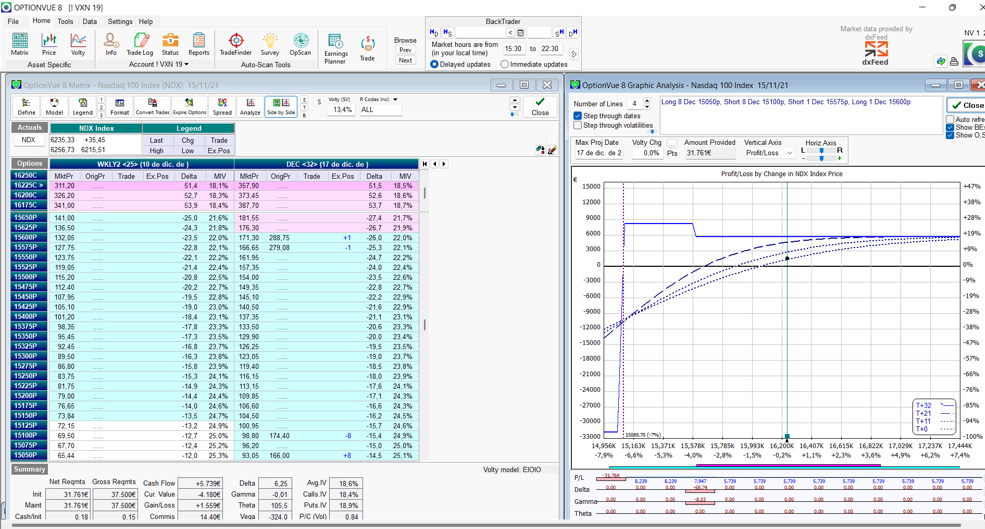Go to the next expiration column
The width and height of the screenshot is (985, 529).
click(x=444, y=164)
